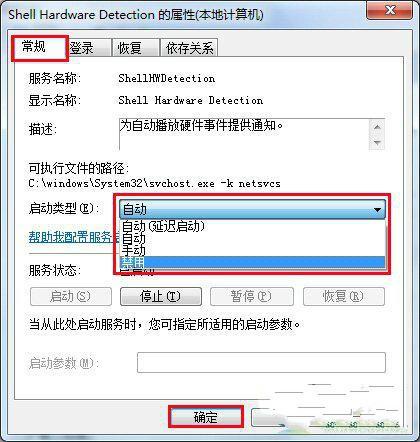420x442 pixels.
Task: Select 自动(延迟启动) from startup type list
Action: (252, 227)
